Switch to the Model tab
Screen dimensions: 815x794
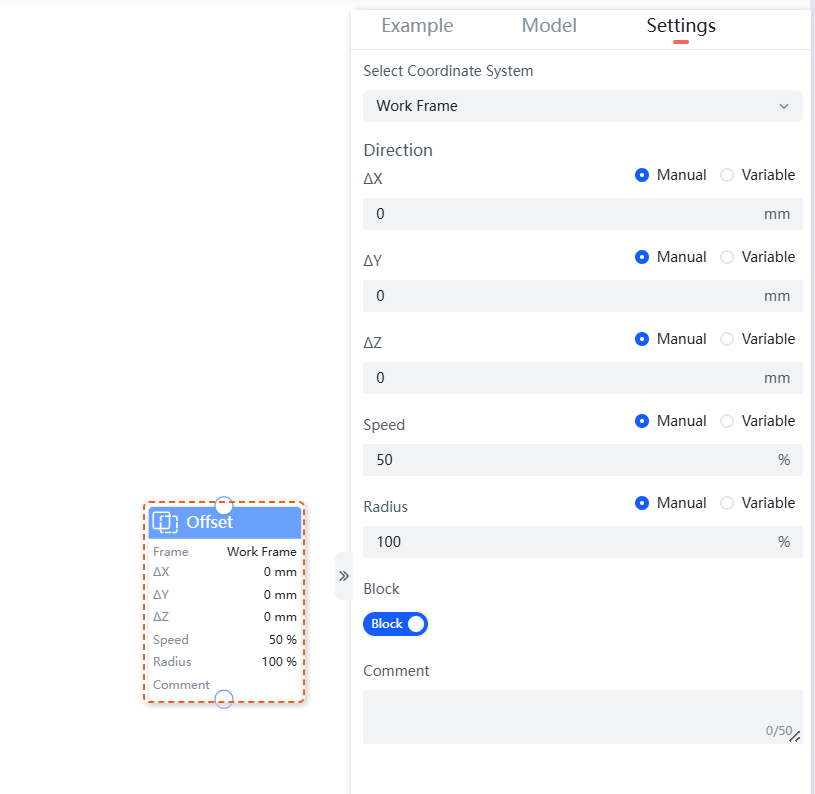click(x=549, y=26)
